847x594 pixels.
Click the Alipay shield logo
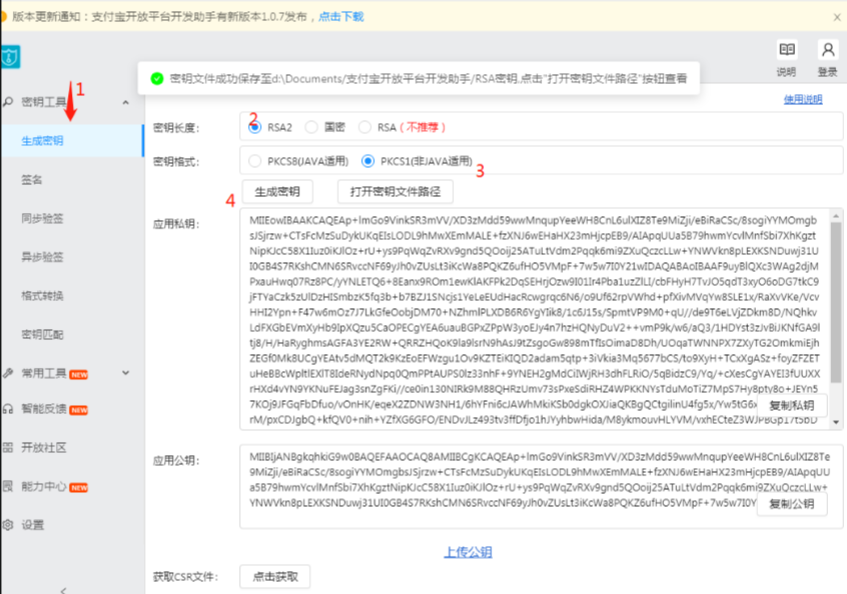click(10, 57)
